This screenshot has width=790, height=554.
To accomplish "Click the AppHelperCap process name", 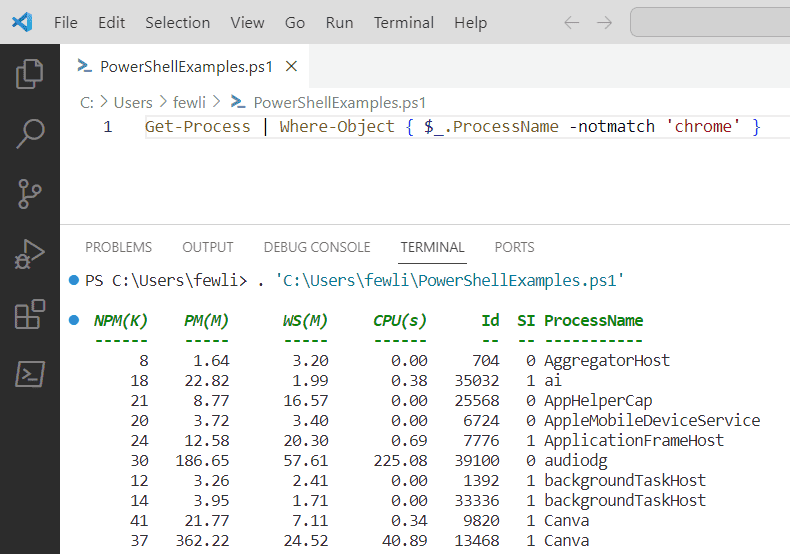I will (x=598, y=400).
